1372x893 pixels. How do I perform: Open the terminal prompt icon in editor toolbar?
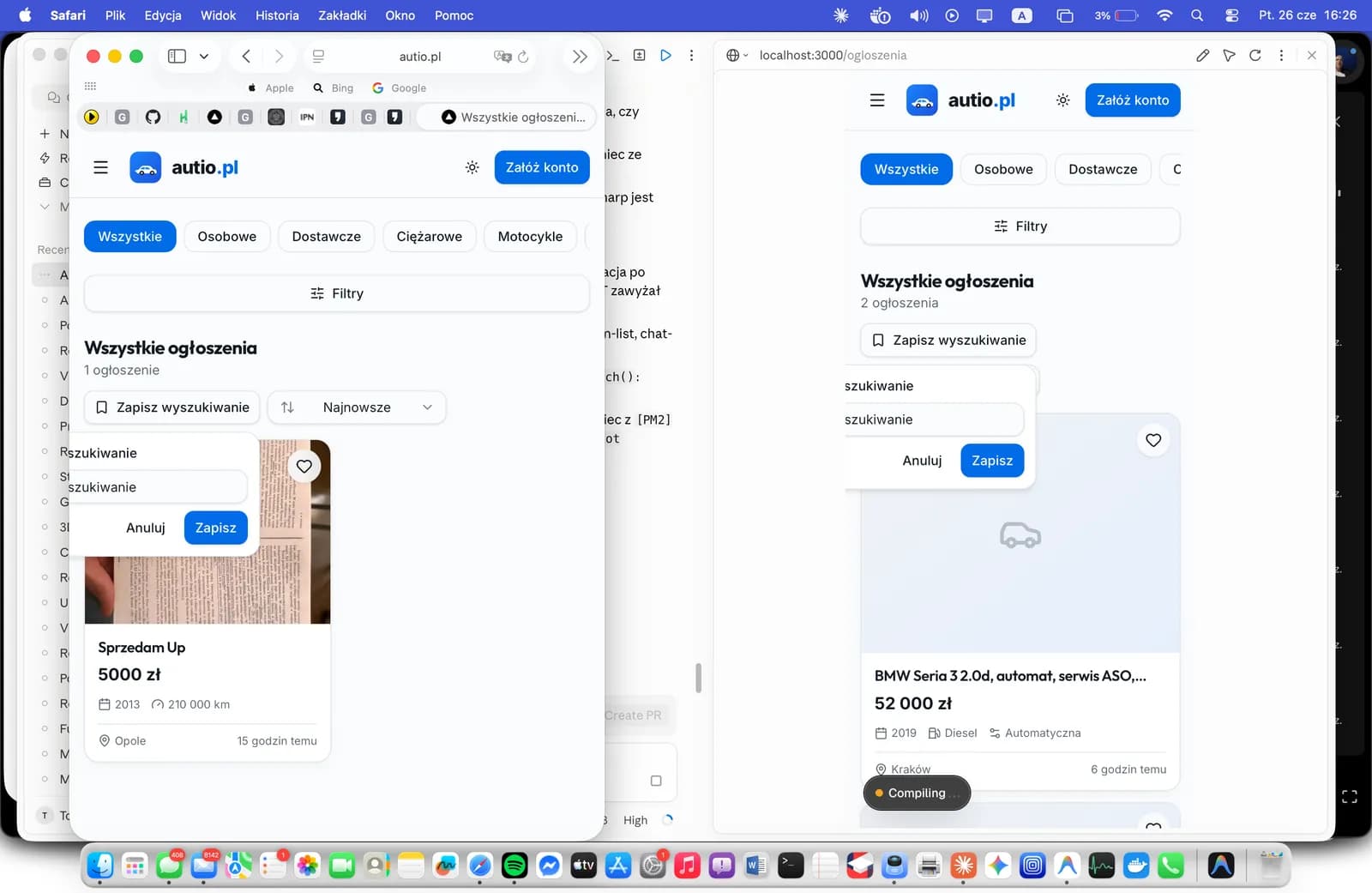click(x=612, y=55)
